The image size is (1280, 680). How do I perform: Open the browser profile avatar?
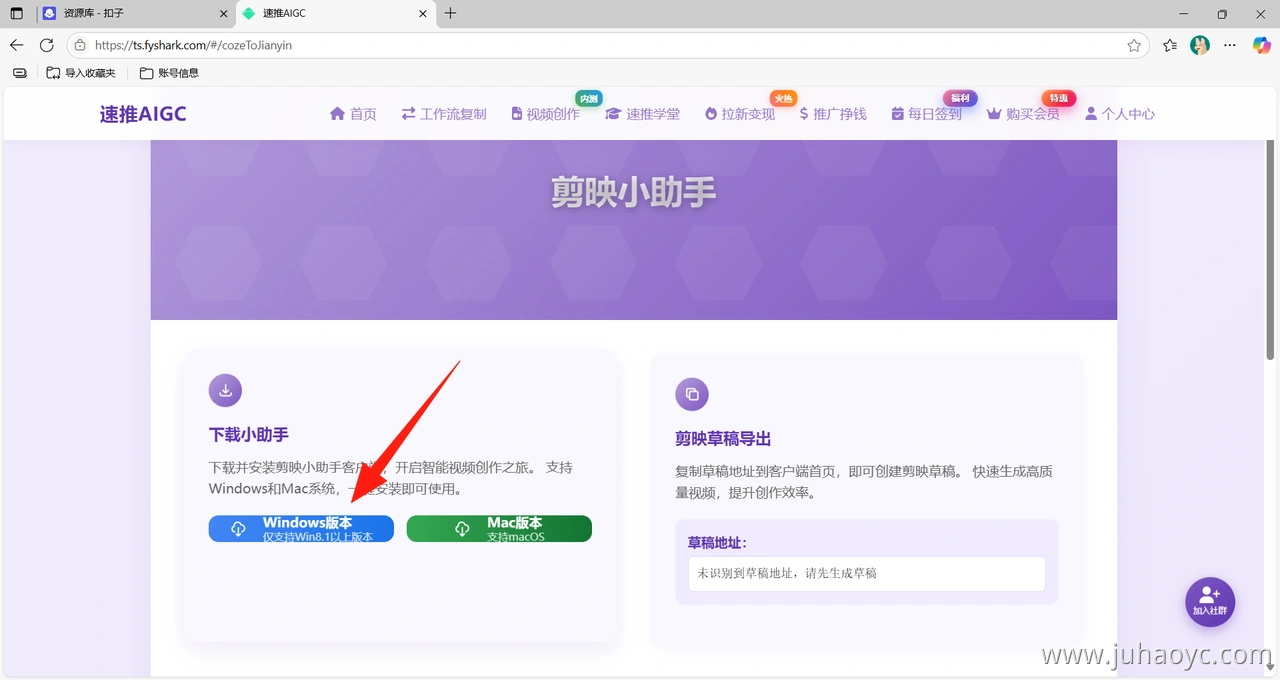(1200, 45)
